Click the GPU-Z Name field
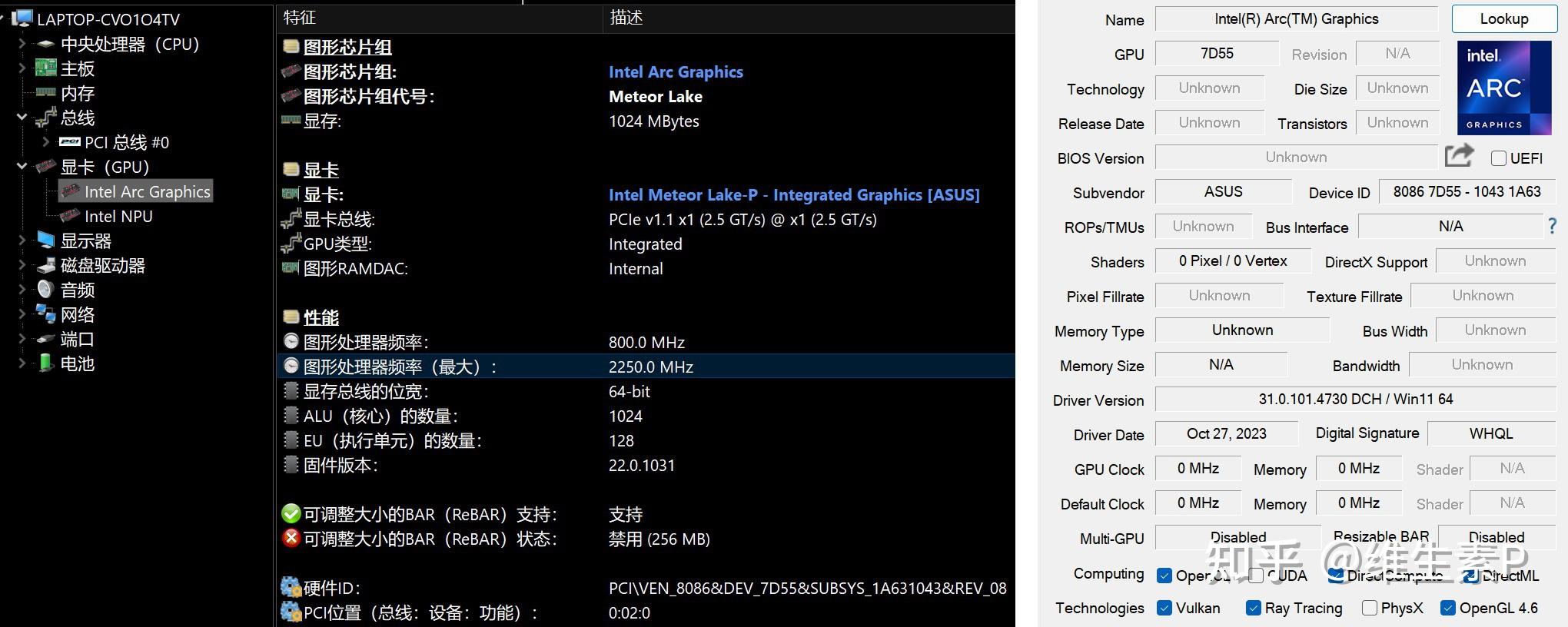Viewport: 1568px width, 627px height. (1296, 19)
